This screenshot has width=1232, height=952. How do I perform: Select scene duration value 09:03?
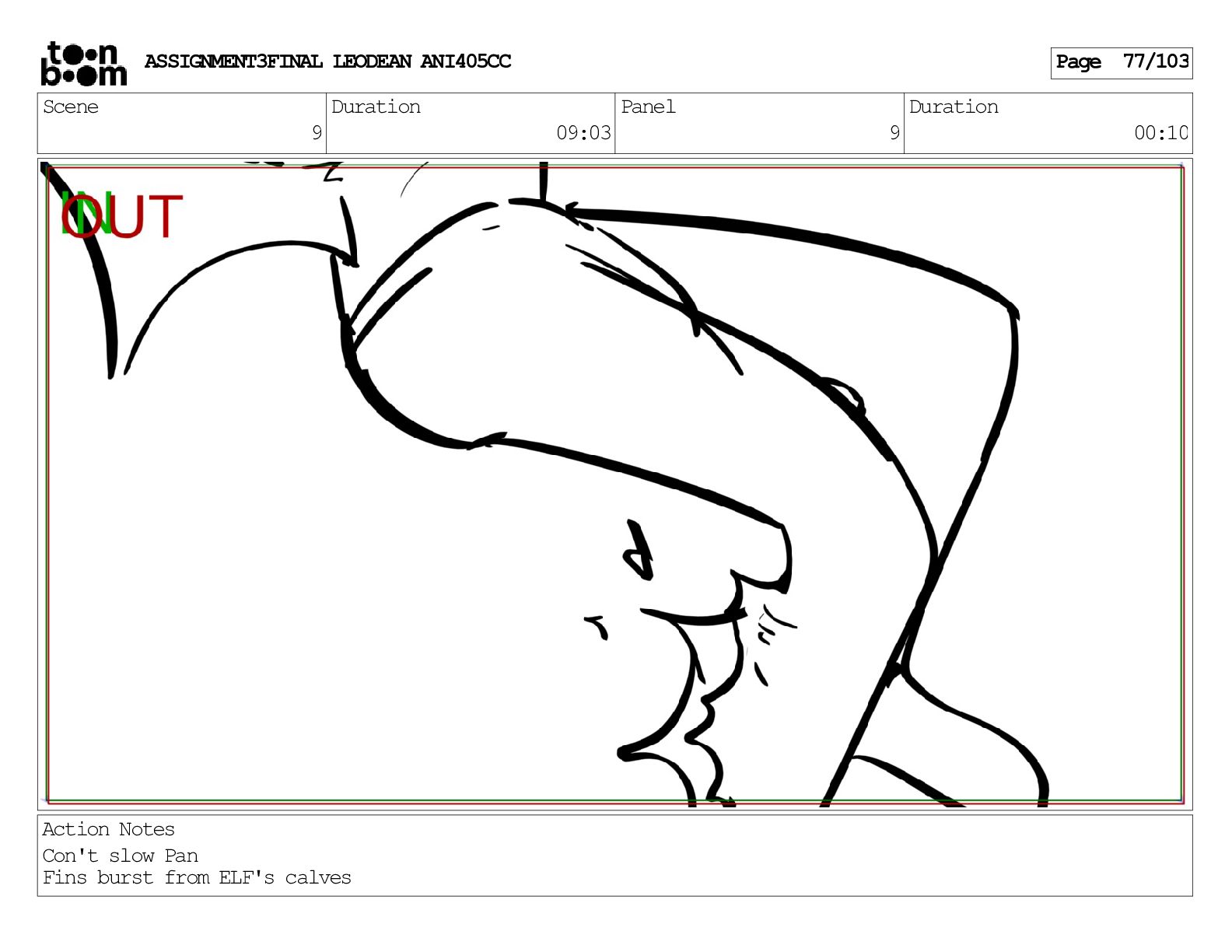coord(583,133)
